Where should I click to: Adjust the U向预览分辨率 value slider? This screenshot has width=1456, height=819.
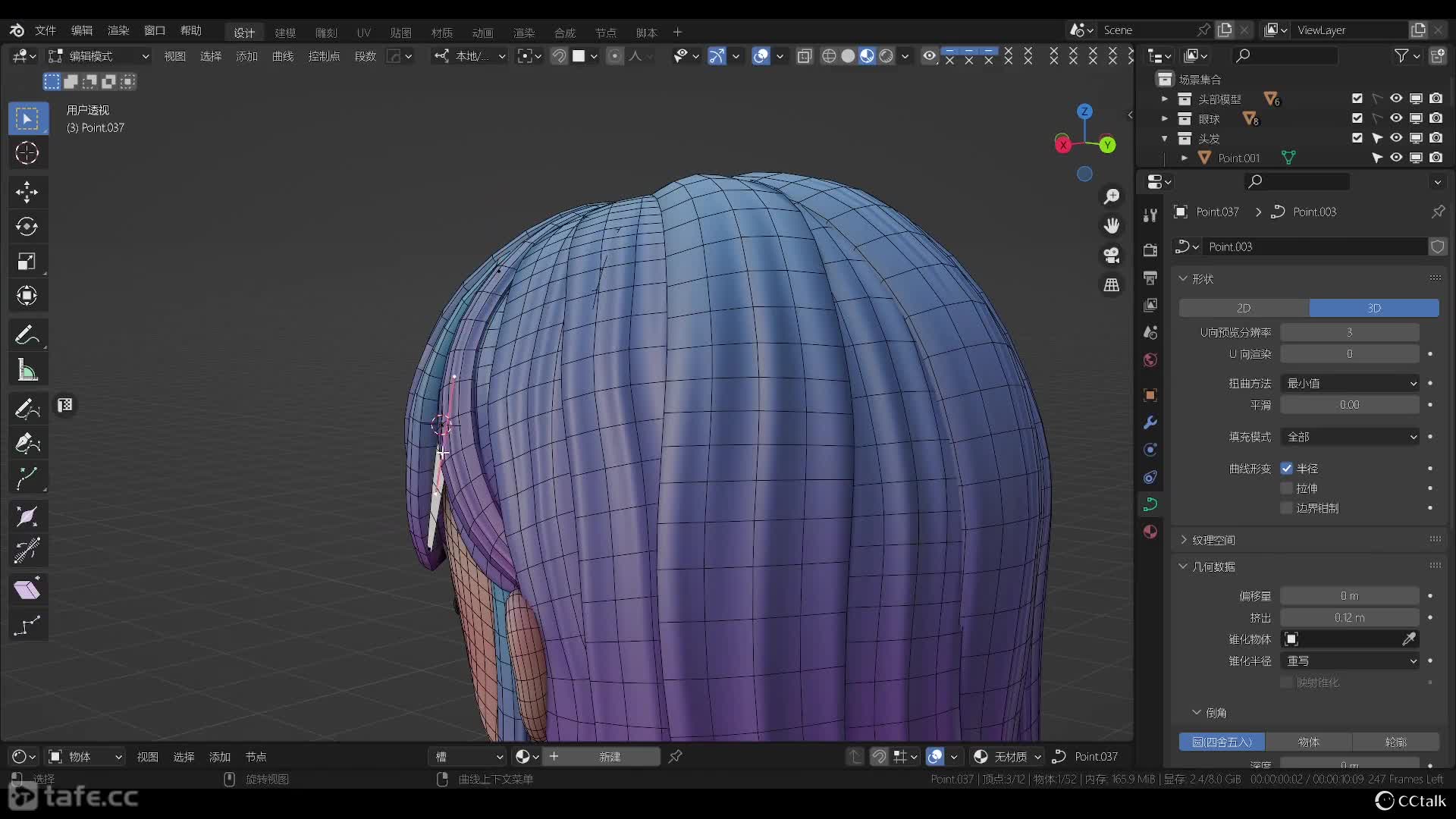(1350, 333)
